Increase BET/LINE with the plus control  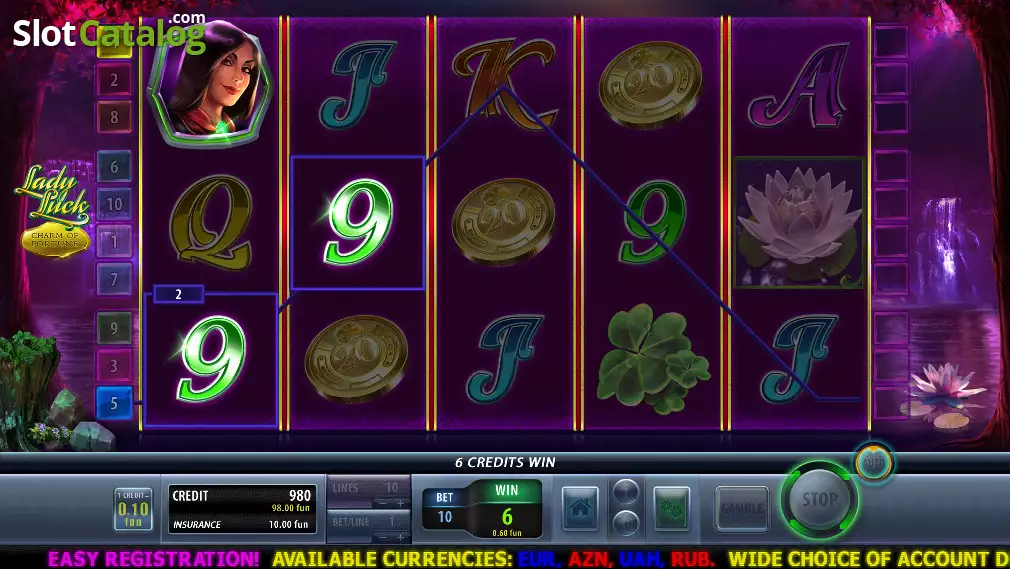[x=401, y=537]
